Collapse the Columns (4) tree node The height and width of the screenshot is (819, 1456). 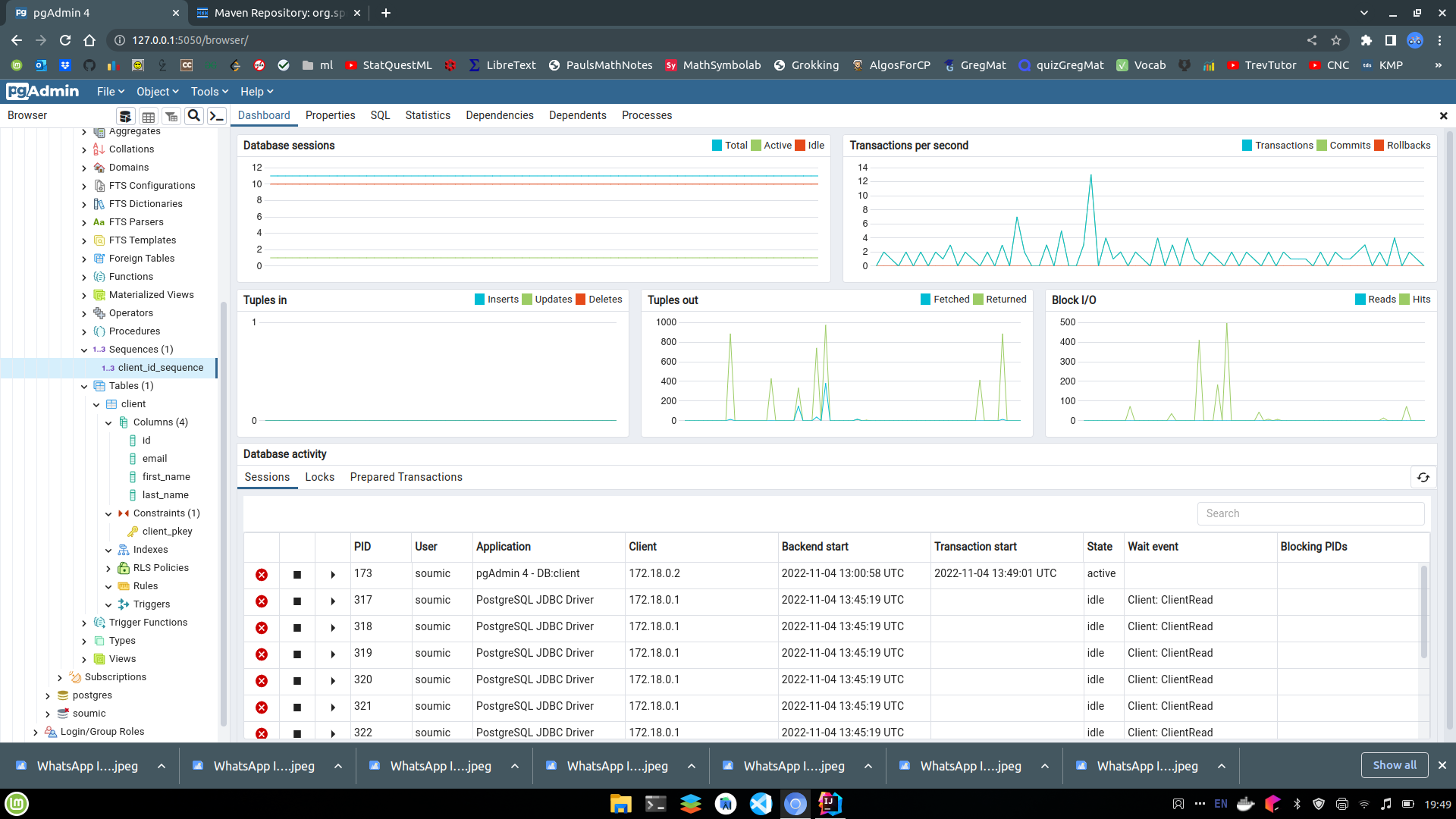coord(108,423)
